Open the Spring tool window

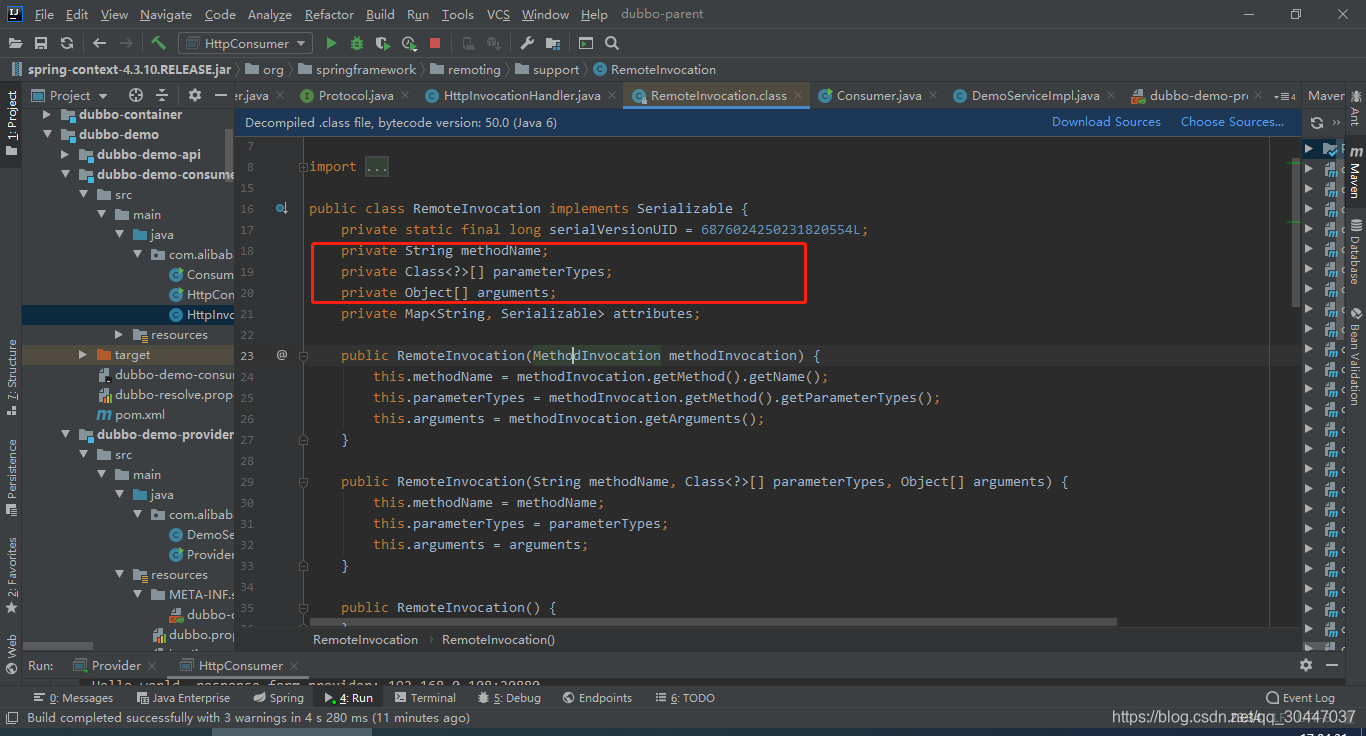click(277, 698)
